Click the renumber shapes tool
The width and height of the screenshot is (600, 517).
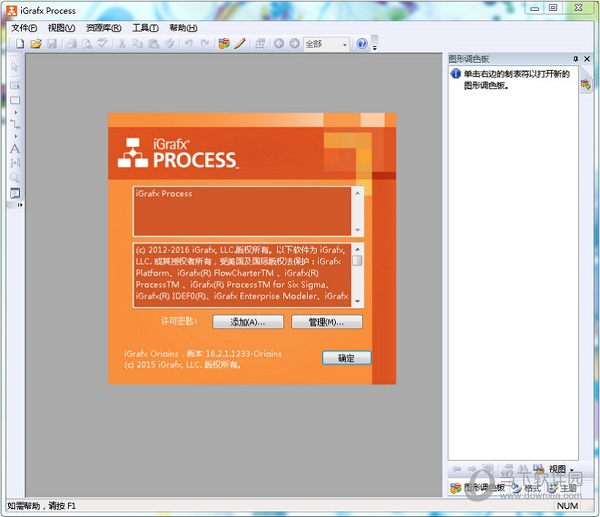point(15,163)
